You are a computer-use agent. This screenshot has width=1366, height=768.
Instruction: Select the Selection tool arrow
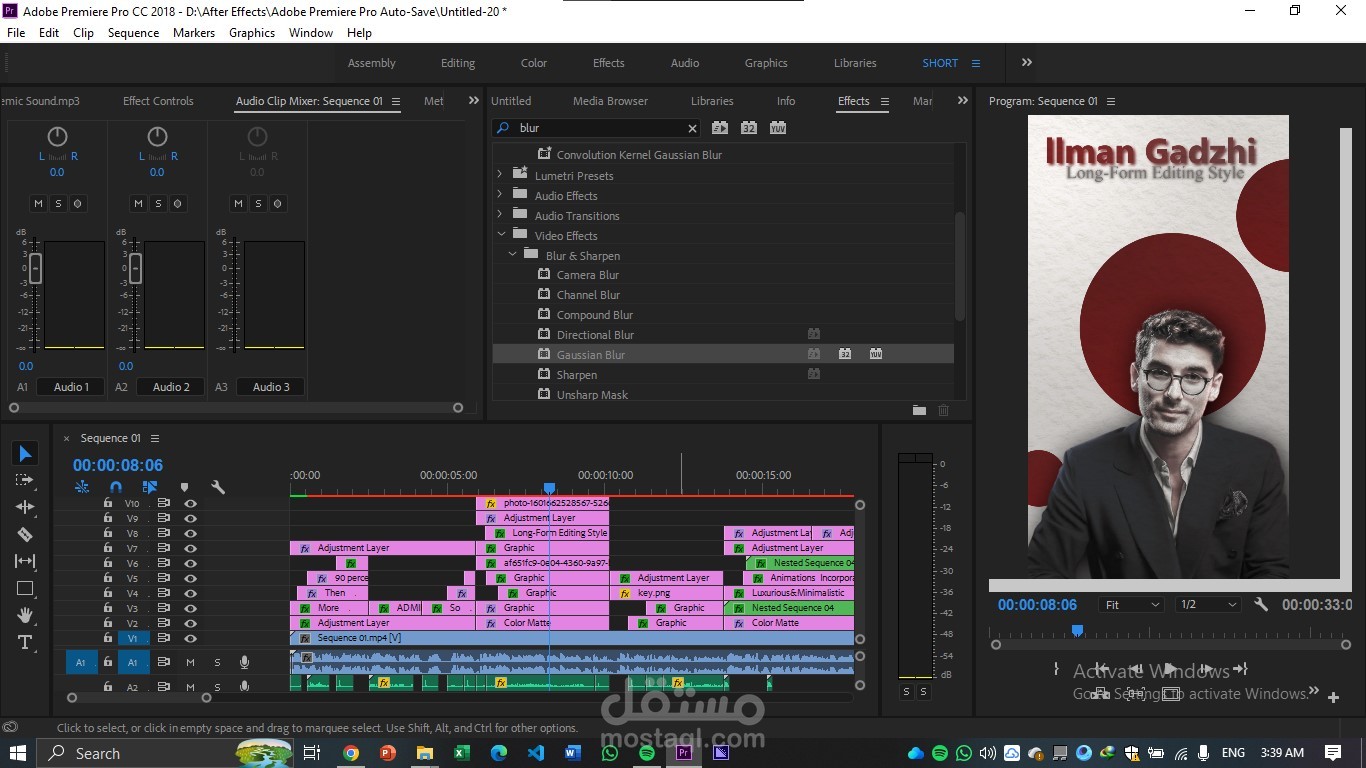26,454
